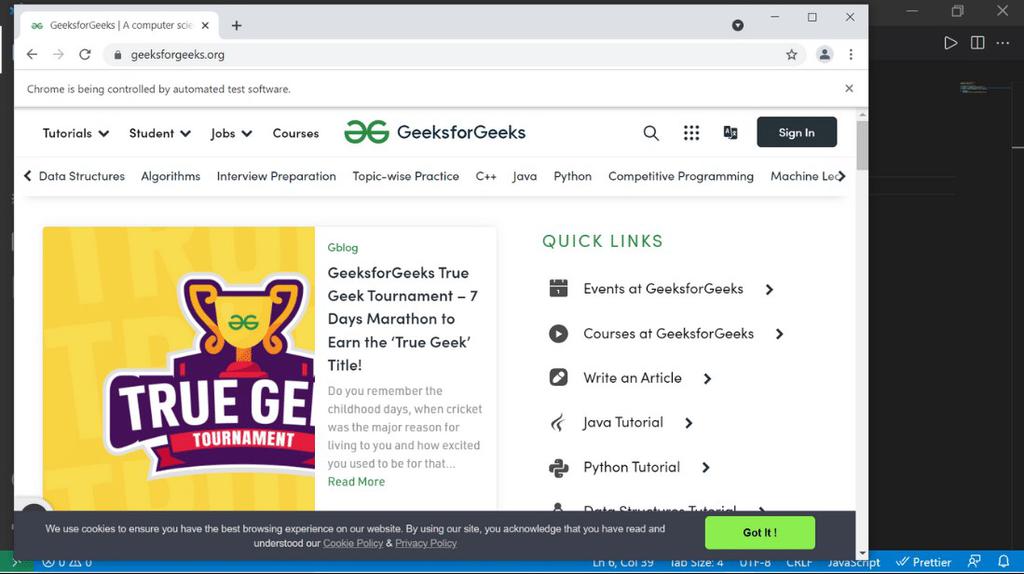Click the Java icon beside Java Tutorial
This screenshot has width=1024, height=574.
pos(557,423)
